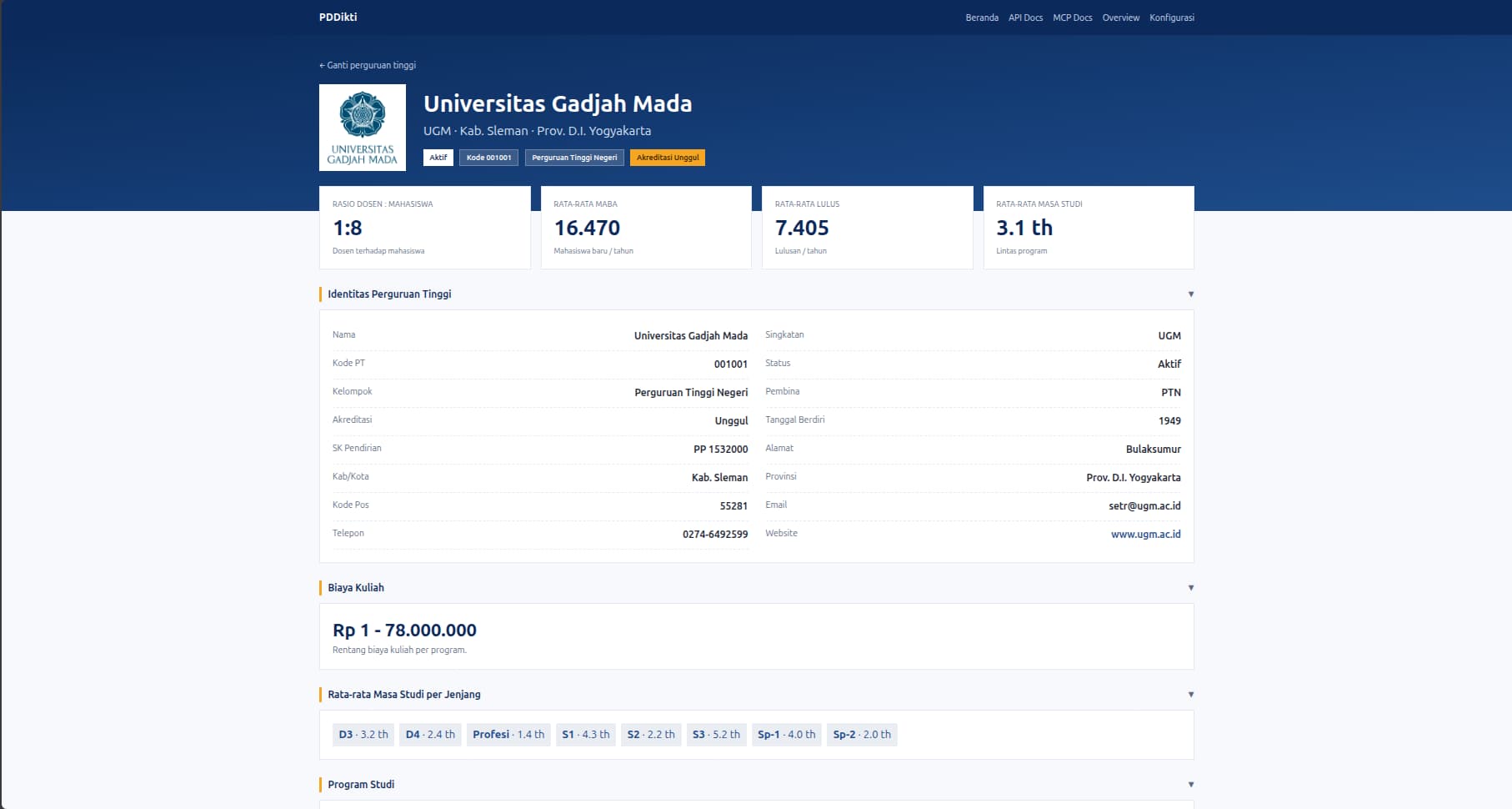
Task: Click the Akreditasi Unggul badge
Action: [x=668, y=158]
